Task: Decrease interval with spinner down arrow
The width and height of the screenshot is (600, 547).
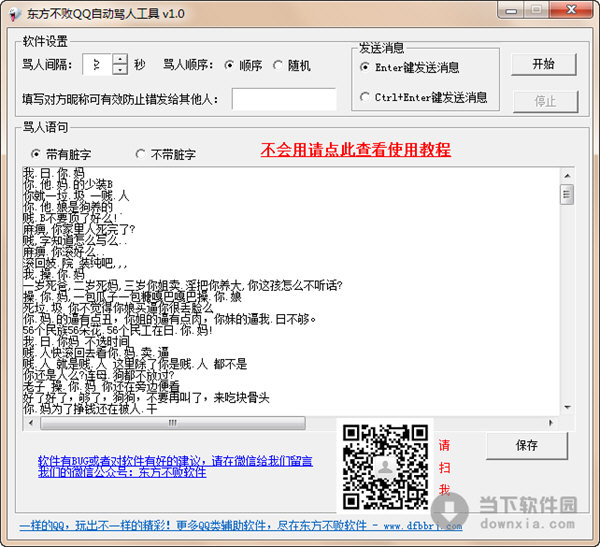Action: point(120,70)
